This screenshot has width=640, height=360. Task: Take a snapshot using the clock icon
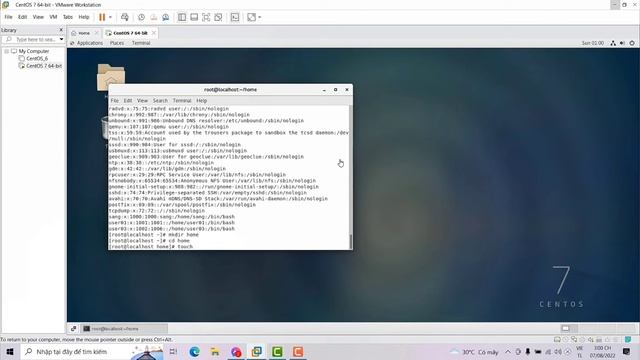coord(141,17)
